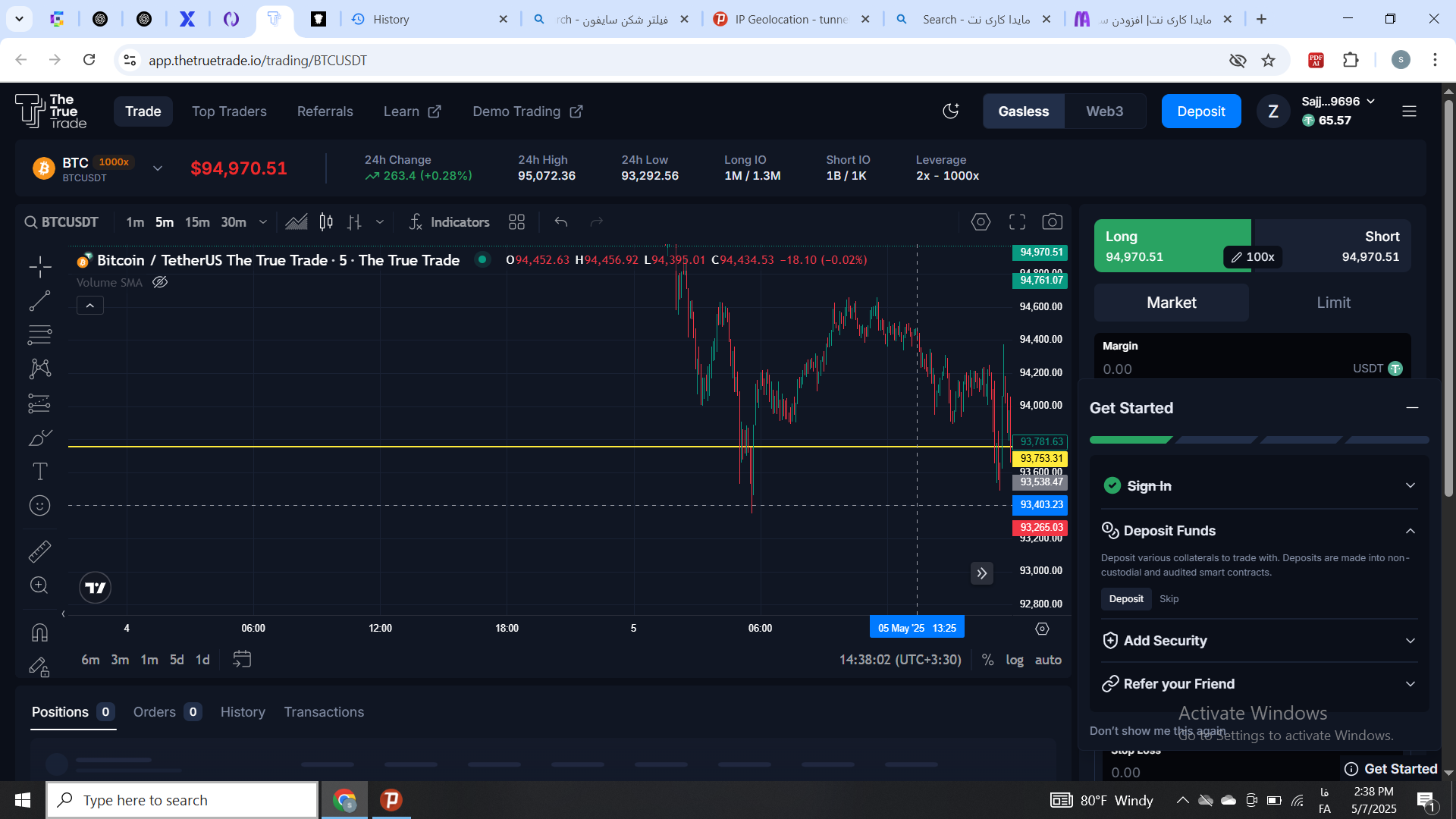
Task: Open the go-to-date calendar icon
Action: pos(242,659)
